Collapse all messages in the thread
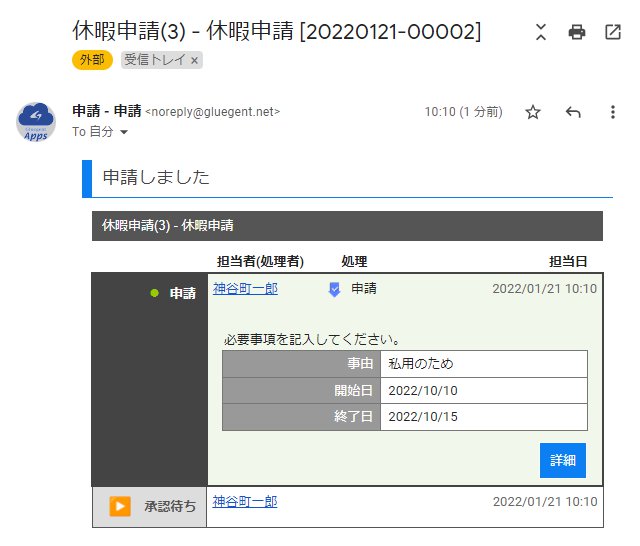This screenshot has height=546, width=640. point(541,32)
